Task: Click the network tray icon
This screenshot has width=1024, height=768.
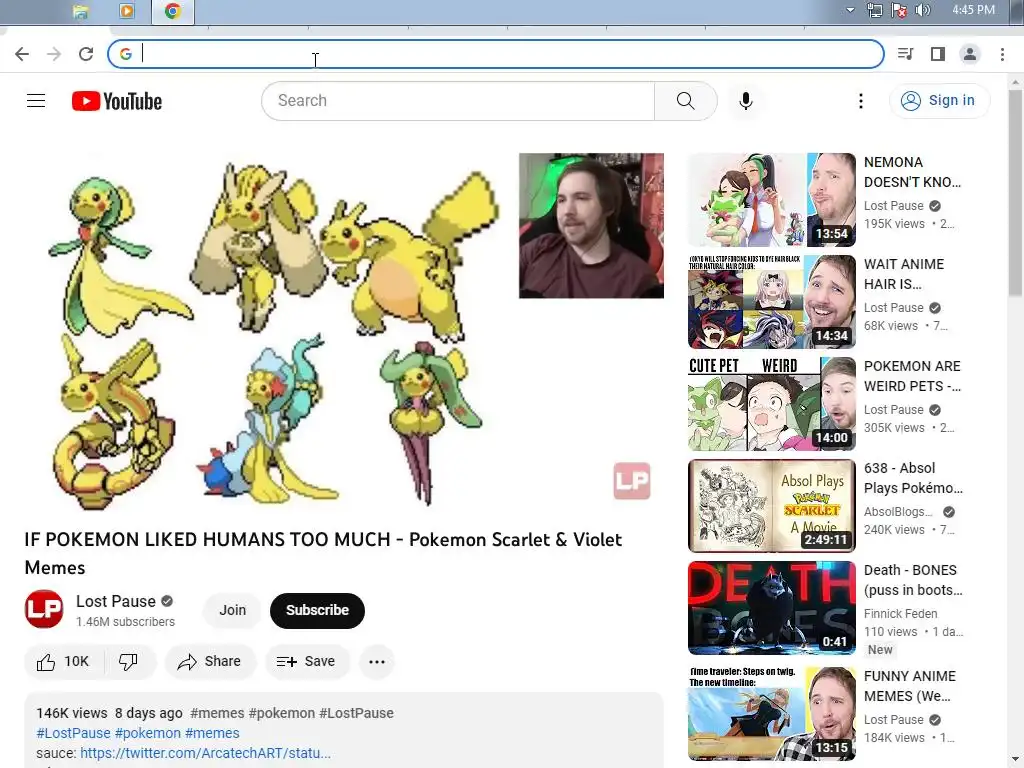Action: (874, 10)
